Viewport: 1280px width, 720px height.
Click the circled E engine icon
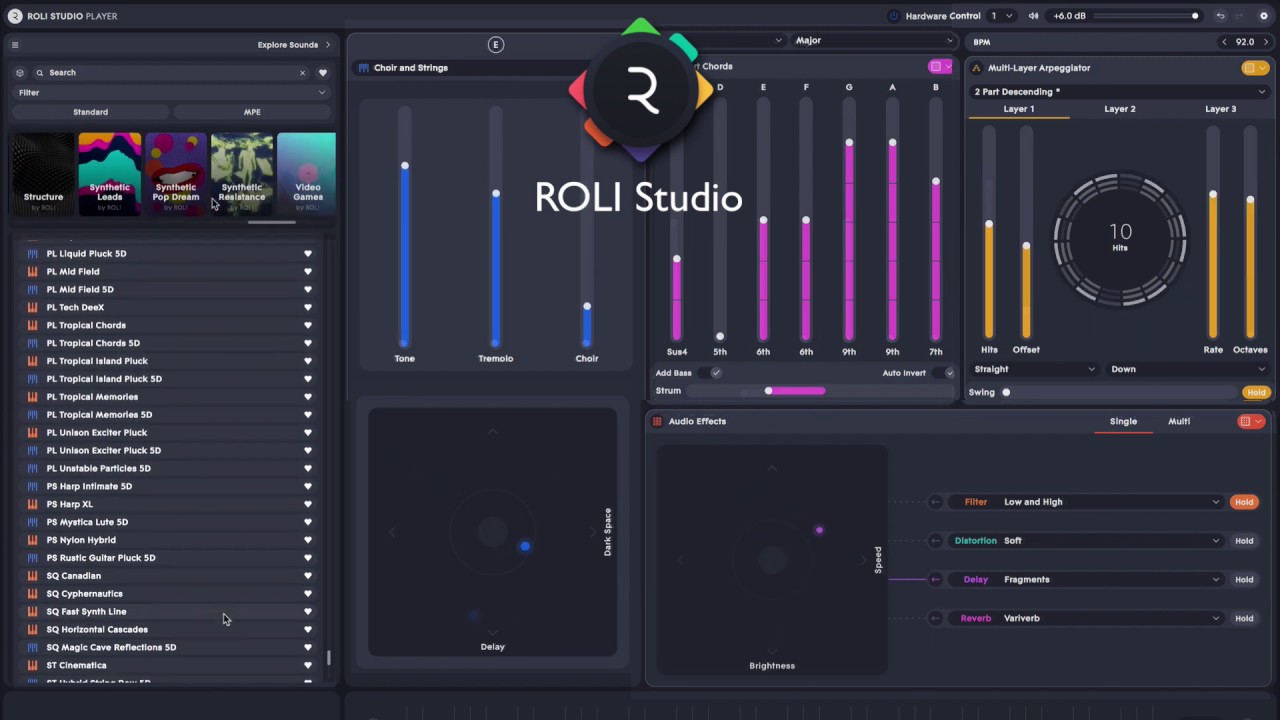[x=495, y=44]
